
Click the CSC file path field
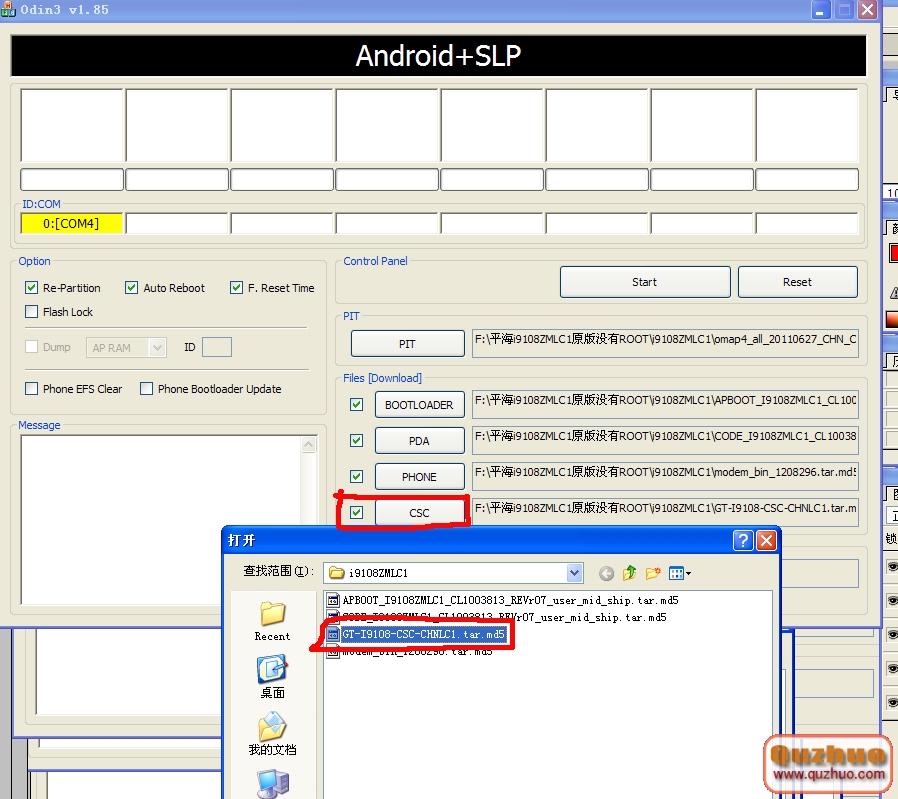click(x=665, y=512)
